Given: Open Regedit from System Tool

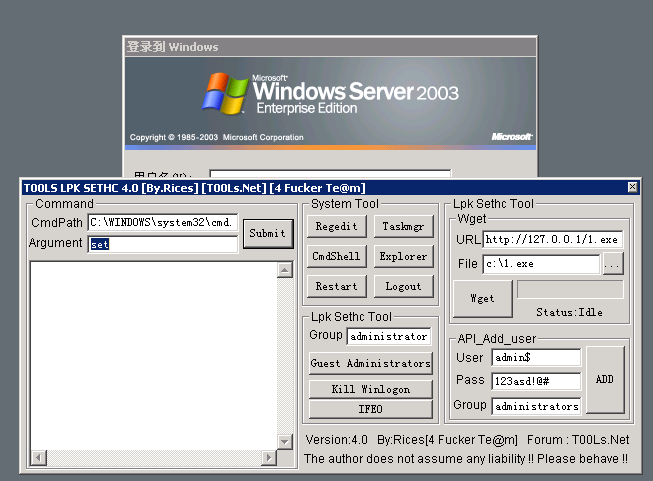Looking at the screenshot, I should pyautogui.click(x=336, y=227).
